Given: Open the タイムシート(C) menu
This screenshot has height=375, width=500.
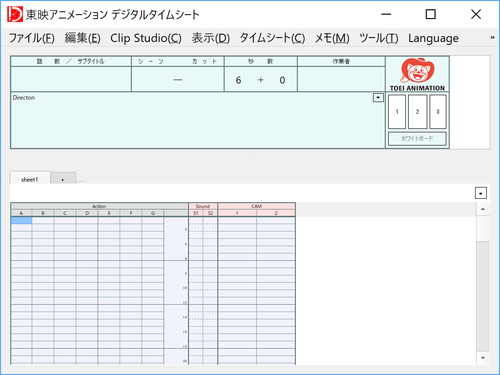Looking at the screenshot, I should point(272,38).
